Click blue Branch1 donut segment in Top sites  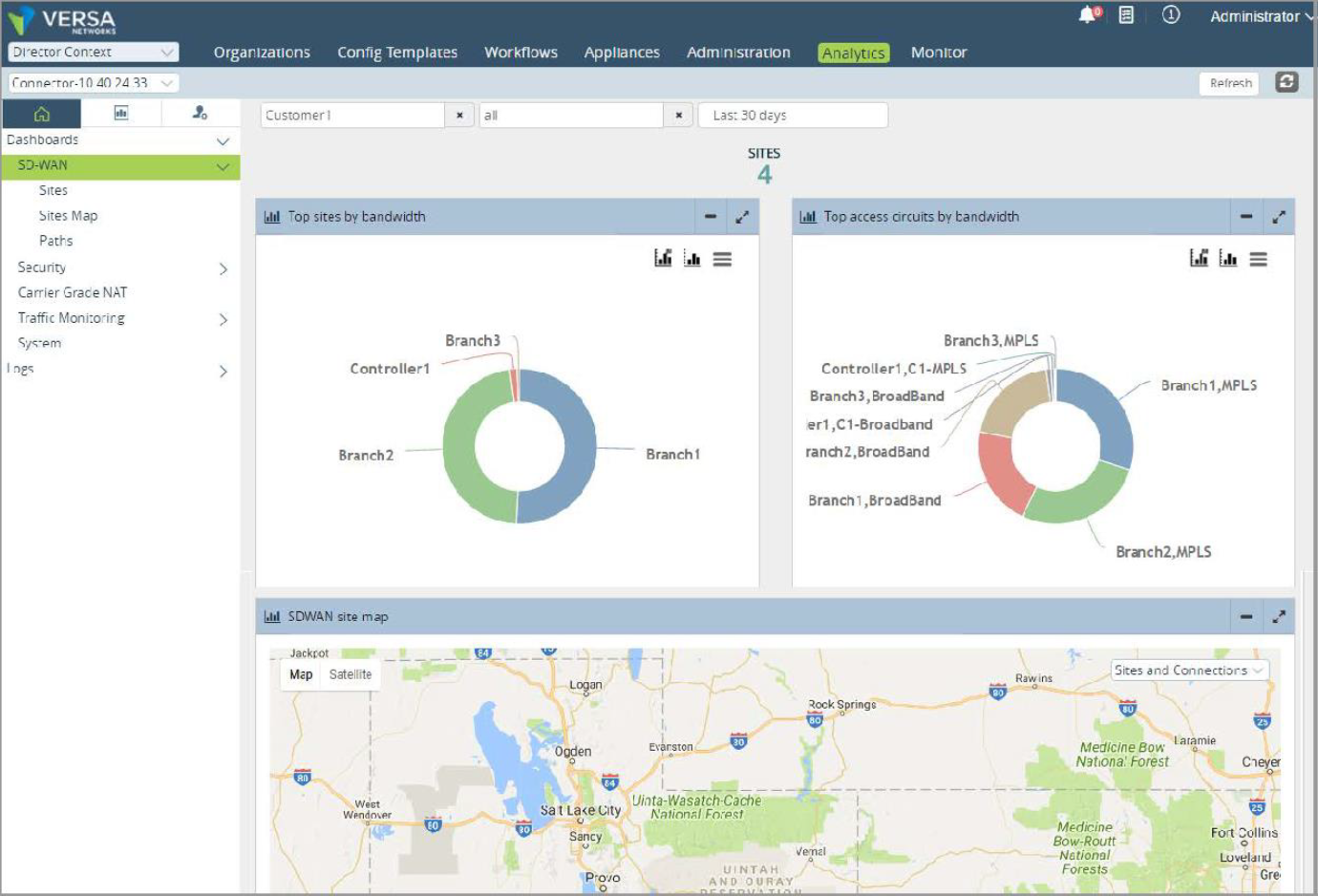[579, 449]
